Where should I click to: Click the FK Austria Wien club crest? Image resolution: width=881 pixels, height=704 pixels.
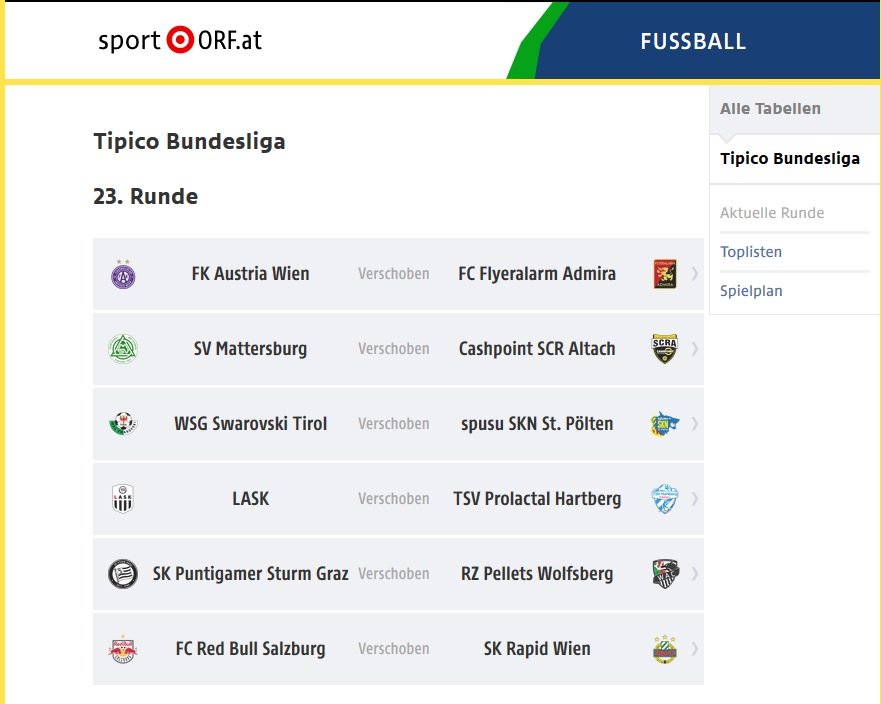tap(123, 274)
